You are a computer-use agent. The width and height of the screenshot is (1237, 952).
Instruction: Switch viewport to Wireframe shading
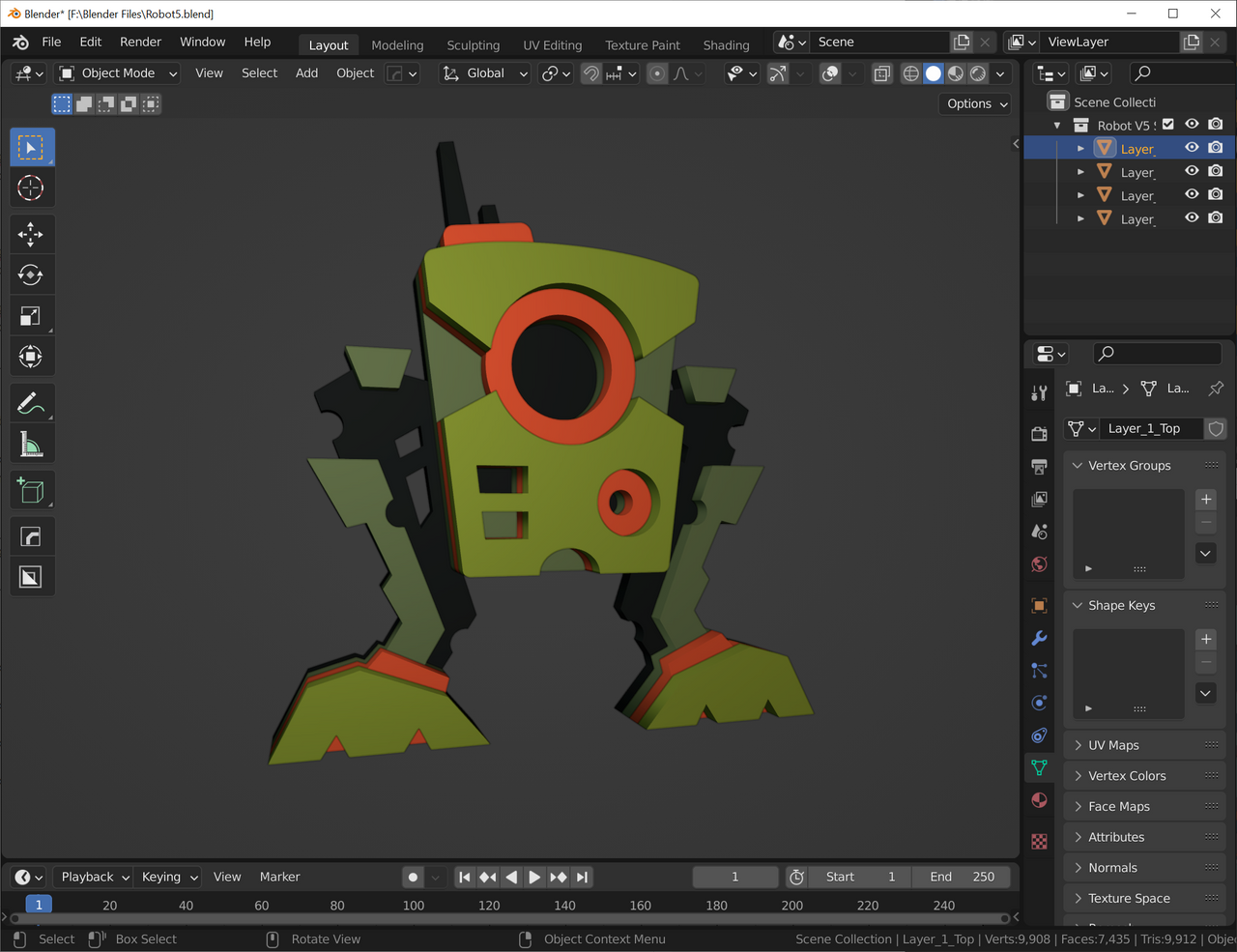[x=910, y=73]
